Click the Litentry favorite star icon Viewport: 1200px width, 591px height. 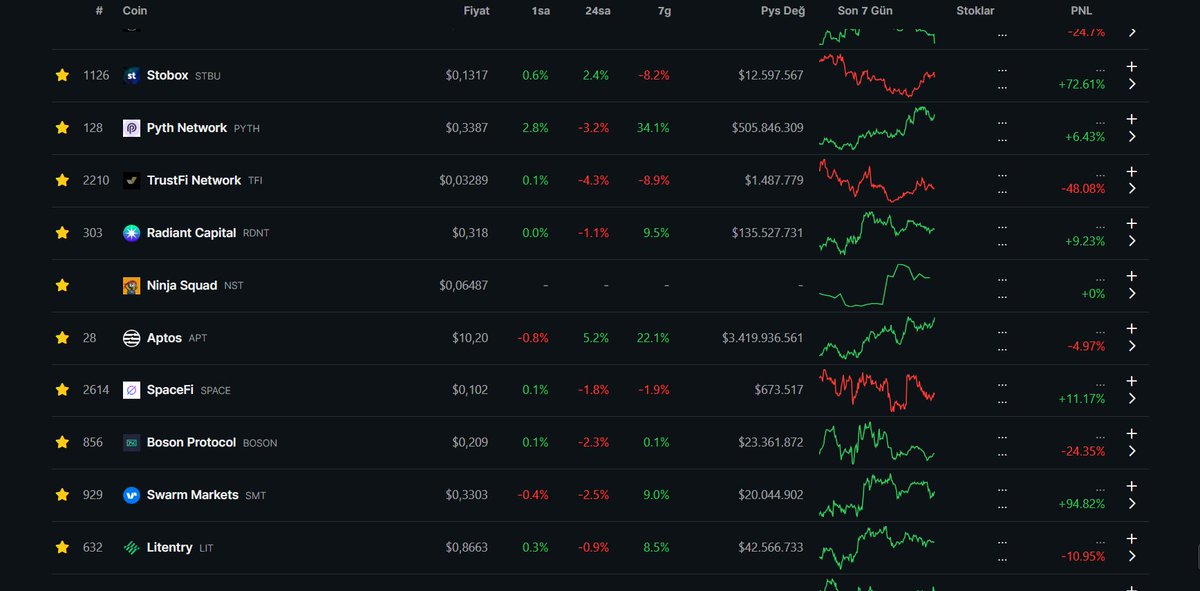click(62, 547)
